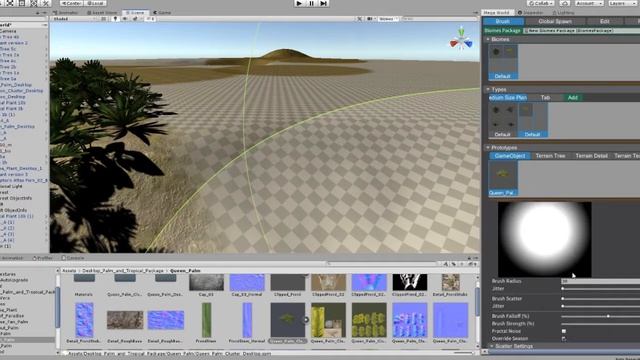640x360 pixels.
Task: Toggle scene effects image icon
Action: coord(135,19)
